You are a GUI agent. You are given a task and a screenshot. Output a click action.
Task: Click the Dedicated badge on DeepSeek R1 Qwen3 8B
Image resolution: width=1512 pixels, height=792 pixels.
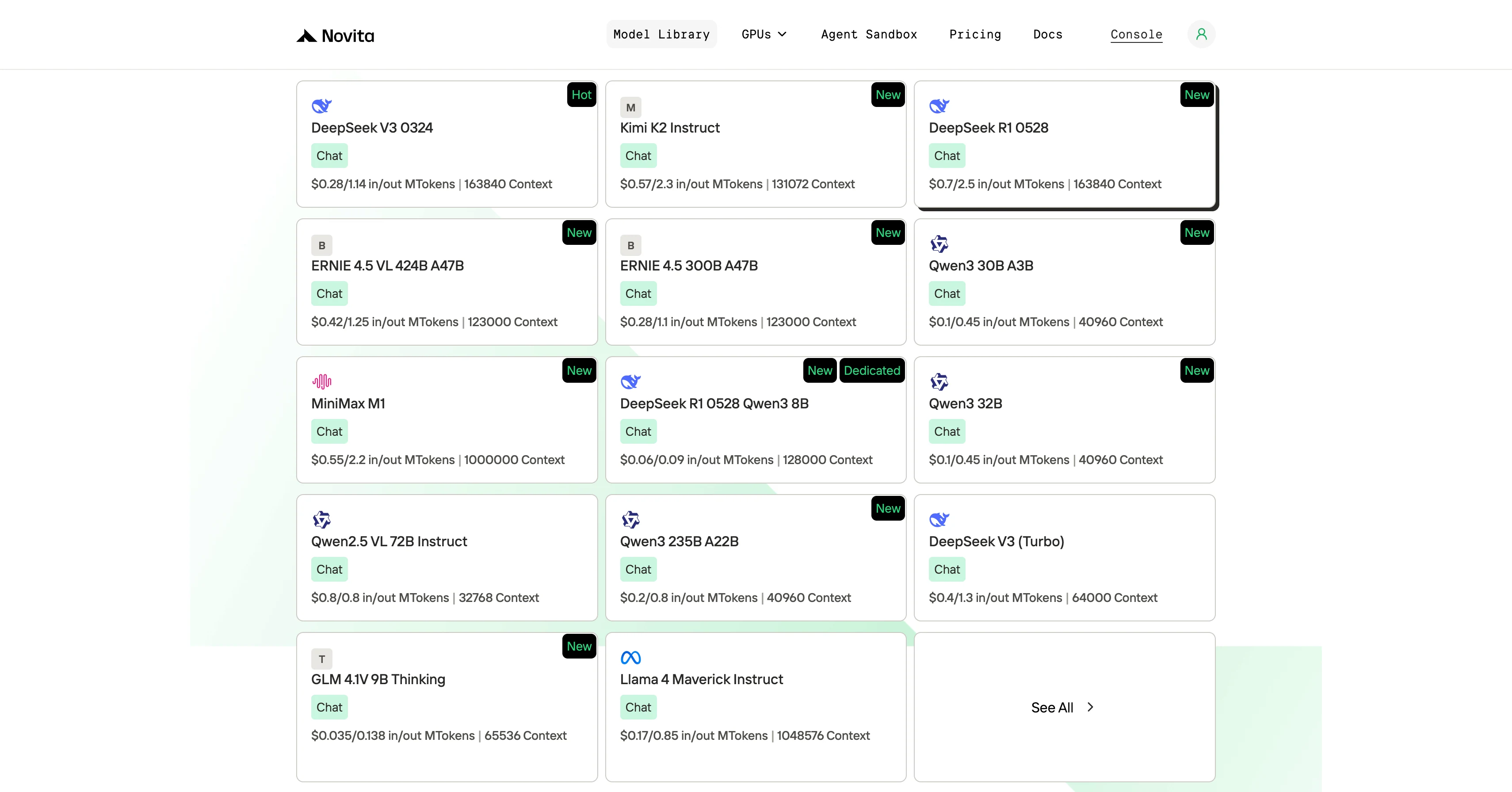click(x=872, y=371)
